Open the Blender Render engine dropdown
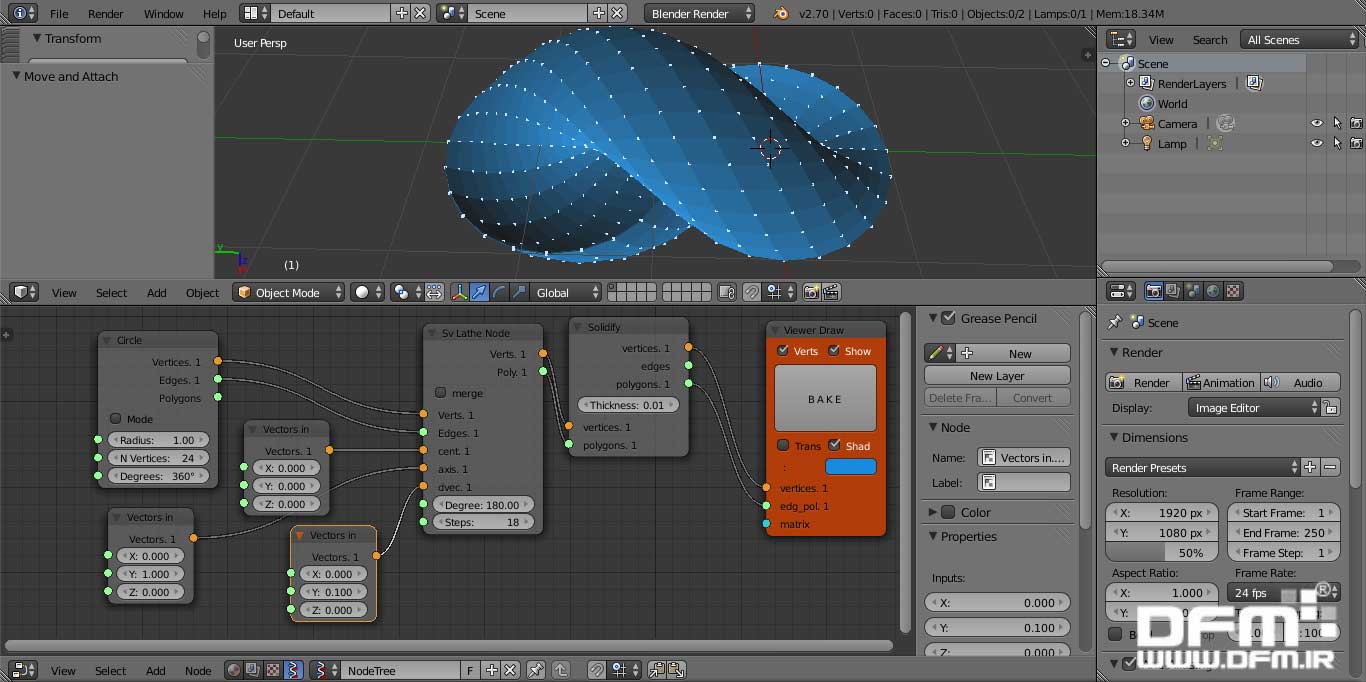This screenshot has width=1366, height=682. coord(700,13)
